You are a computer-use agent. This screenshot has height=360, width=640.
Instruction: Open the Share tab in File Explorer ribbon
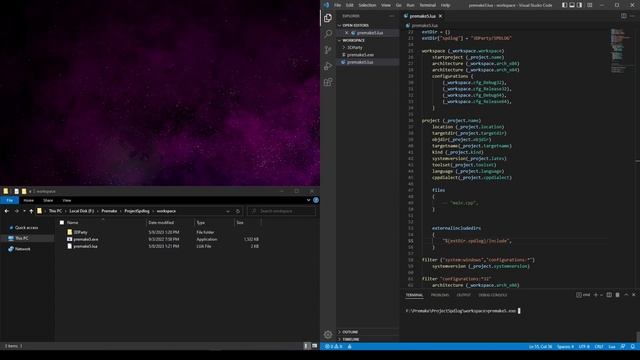point(48,200)
